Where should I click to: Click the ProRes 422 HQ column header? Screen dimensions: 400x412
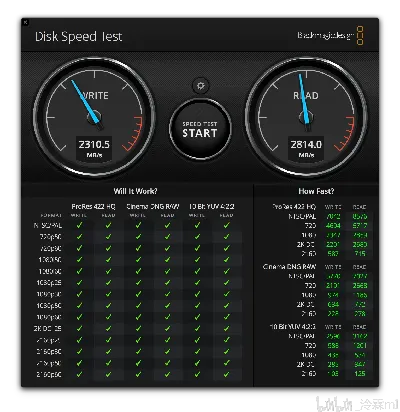[93, 207]
